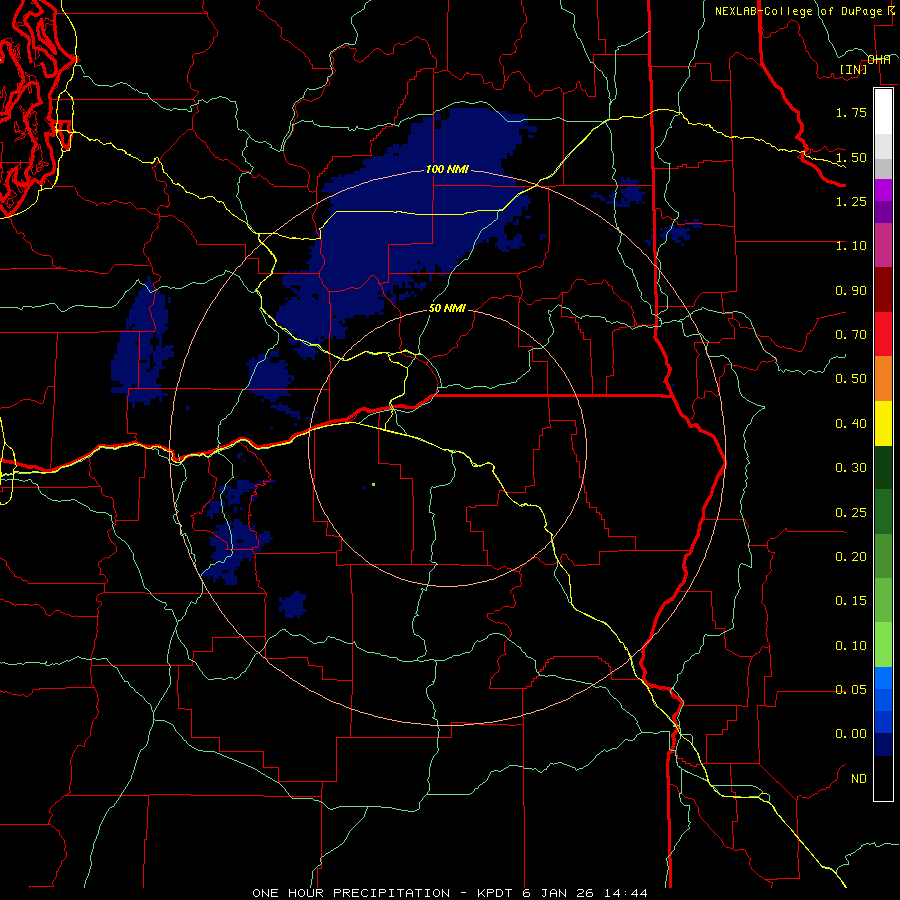Click the [IN] units label
Viewport: 900px width, 900px height.
tap(853, 69)
